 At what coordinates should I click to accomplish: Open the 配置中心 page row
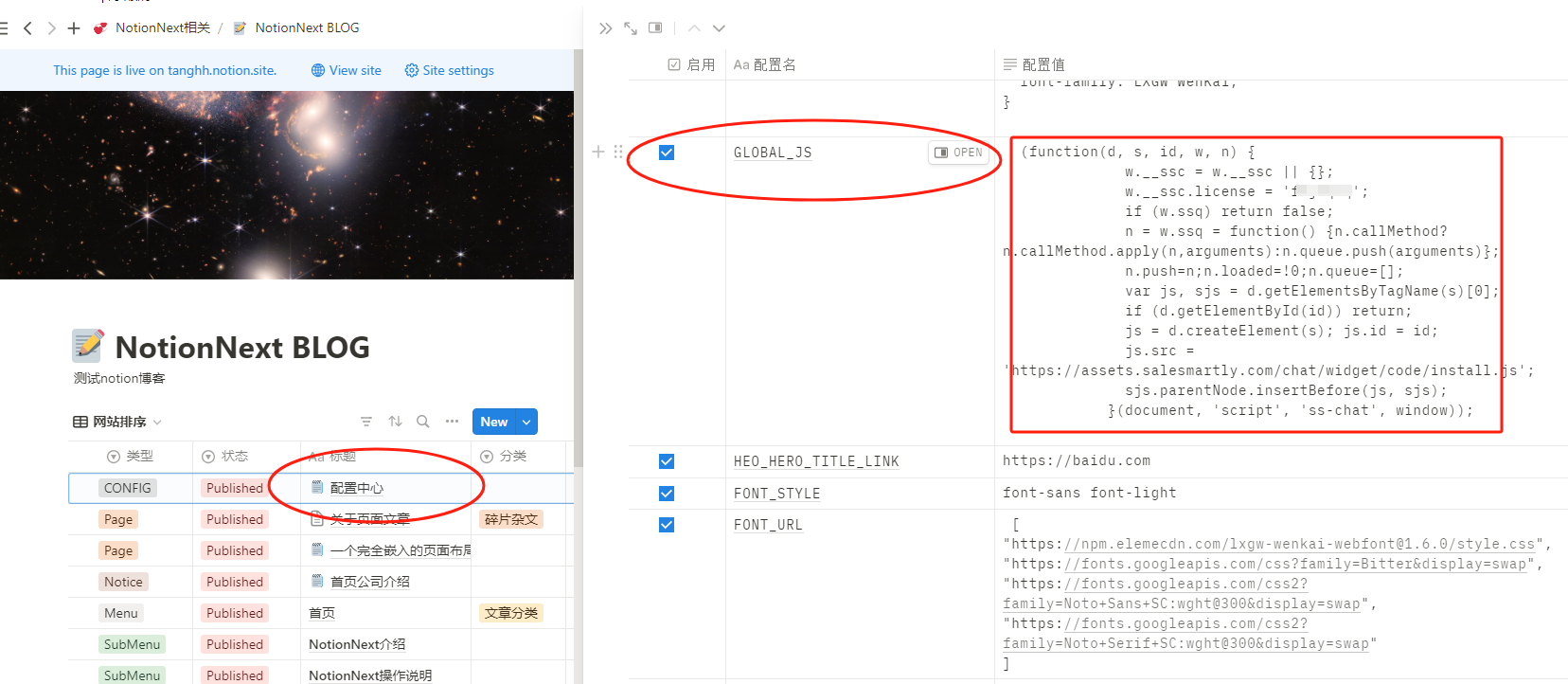[356, 488]
